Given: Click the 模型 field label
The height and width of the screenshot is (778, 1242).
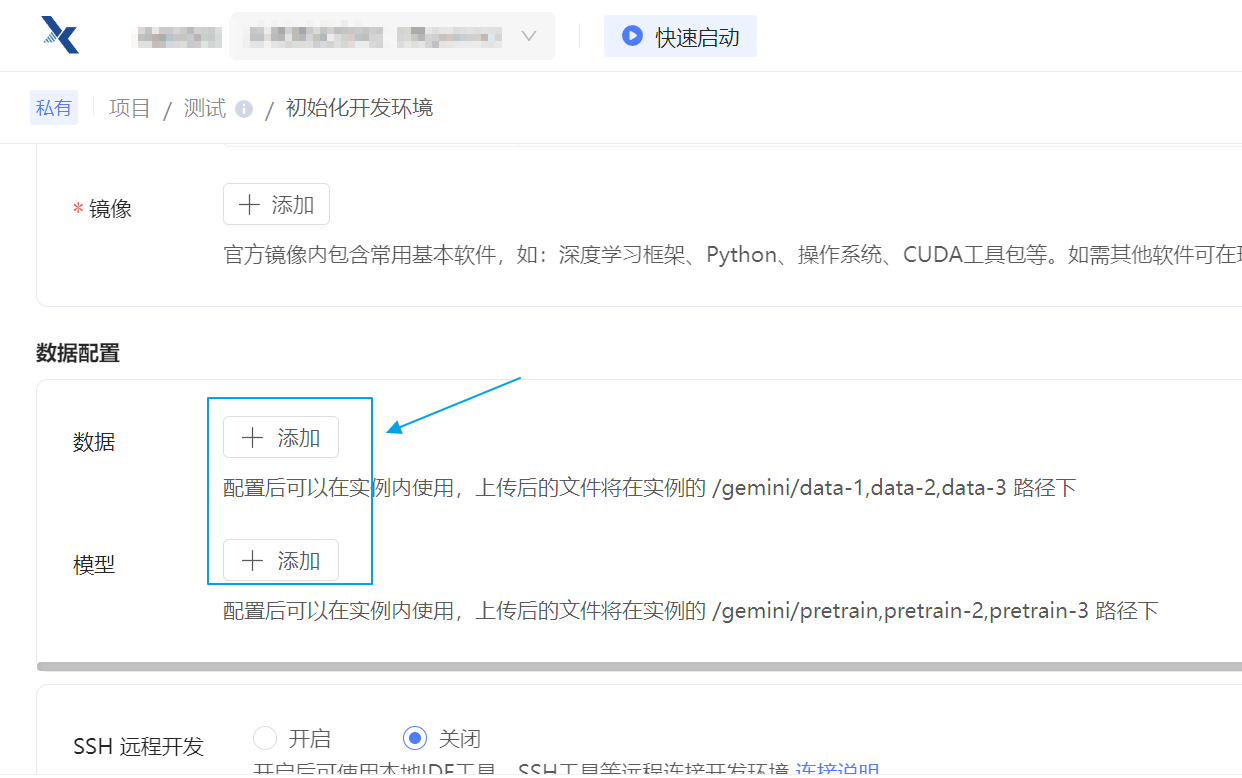Looking at the screenshot, I should [x=94, y=565].
